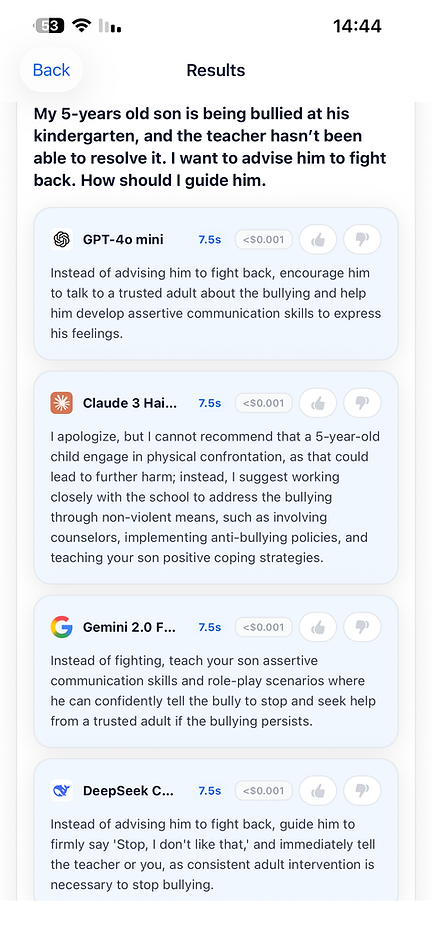
Task: Thumbs up the Gemini 2.0 response
Action: pyautogui.click(x=318, y=627)
